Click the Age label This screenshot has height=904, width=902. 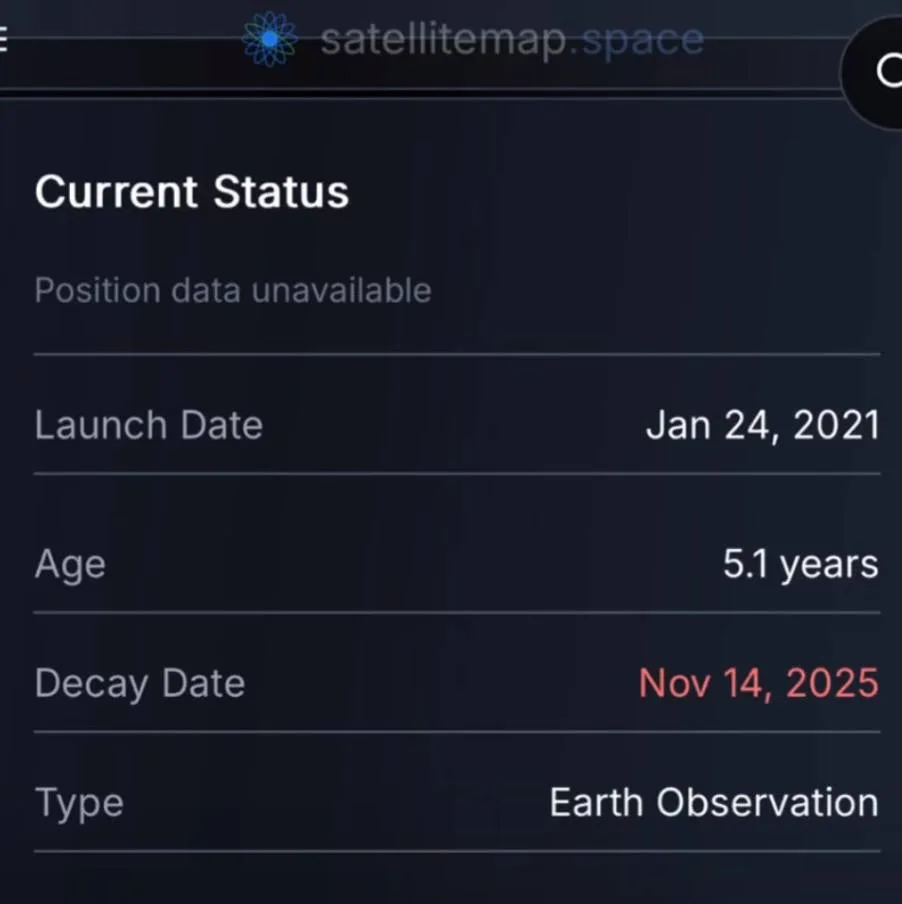tap(70, 564)
